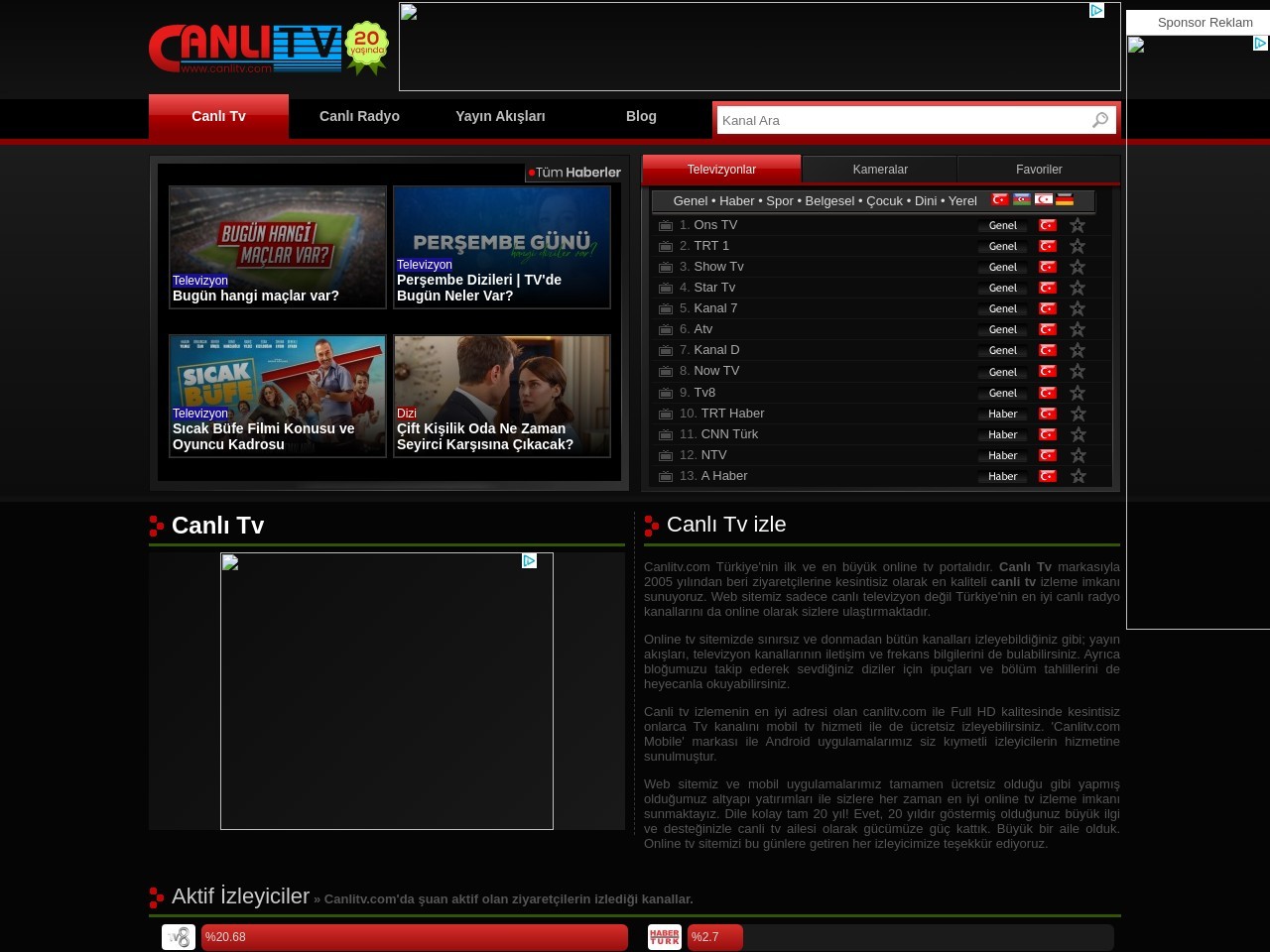The height and width of the screenshot is (952, 1270).
Task: Go to Yayın Akışları page
Action: tap(500, 116)
